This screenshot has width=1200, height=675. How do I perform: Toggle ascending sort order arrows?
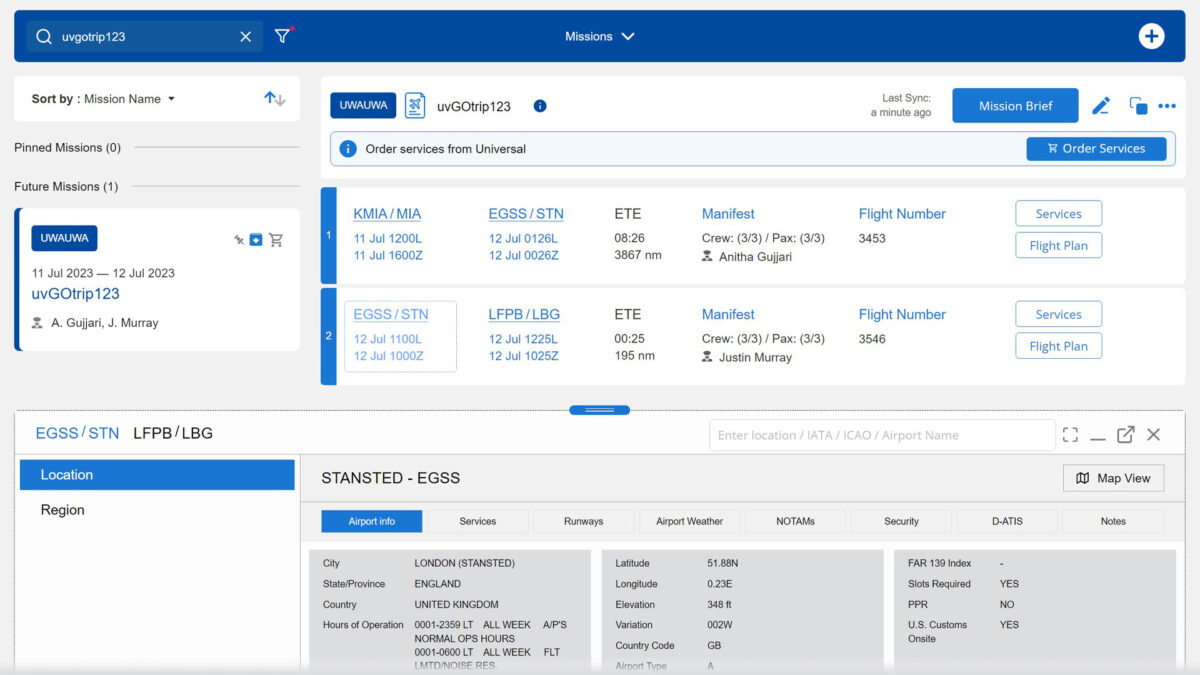pyautogui.click(x=274, y=98)
